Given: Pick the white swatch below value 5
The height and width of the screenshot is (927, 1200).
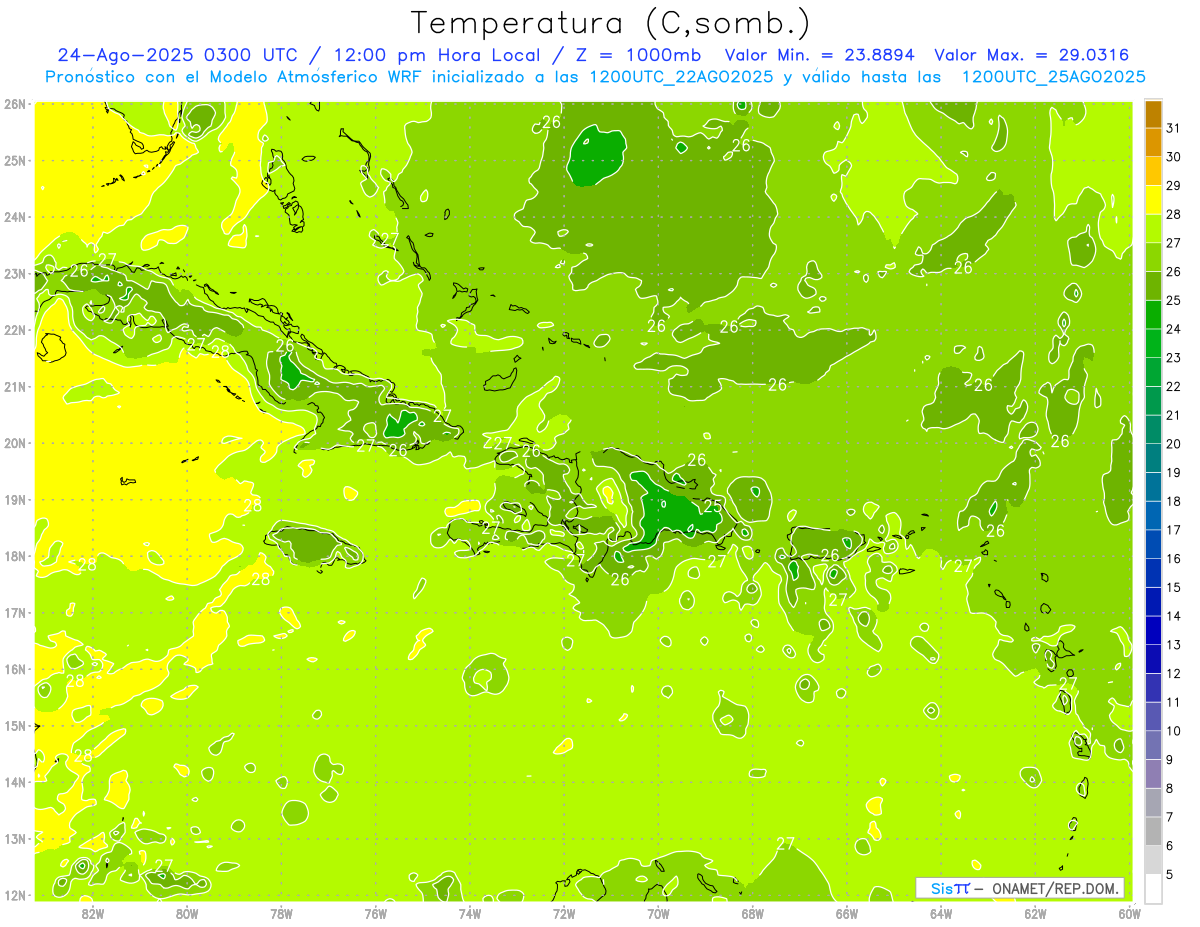Looking at the screenshot, I should pyautogui.click(x=1153, y=888).
